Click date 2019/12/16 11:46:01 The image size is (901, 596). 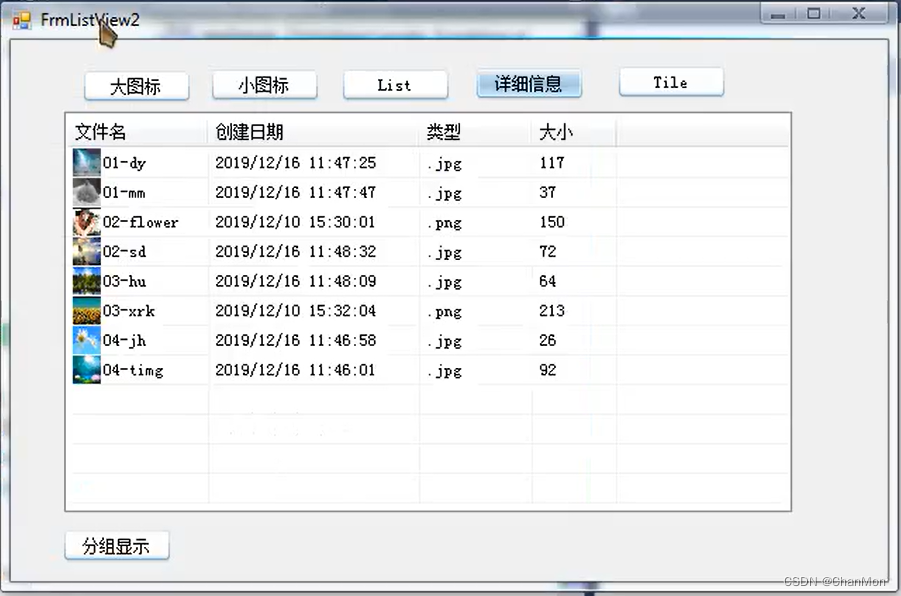pyautogui.click(x=295, y=370)
